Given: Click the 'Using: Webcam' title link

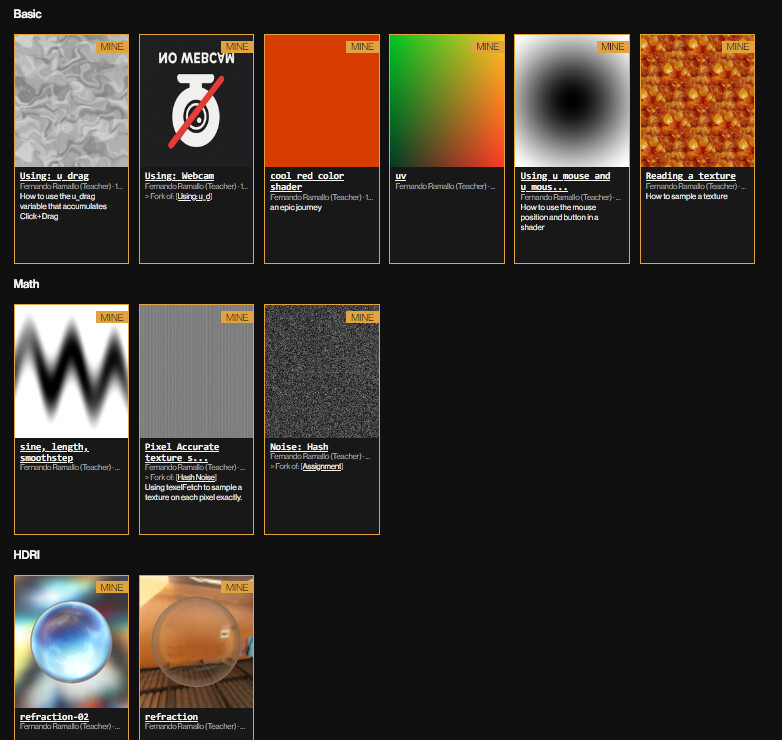Looking at the screenshot, I should (180, 176).
